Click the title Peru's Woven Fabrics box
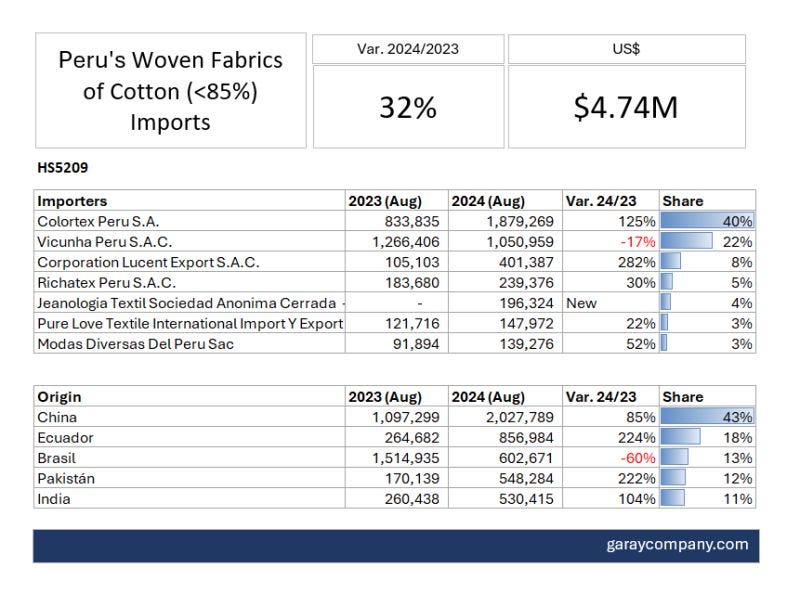 170,91
